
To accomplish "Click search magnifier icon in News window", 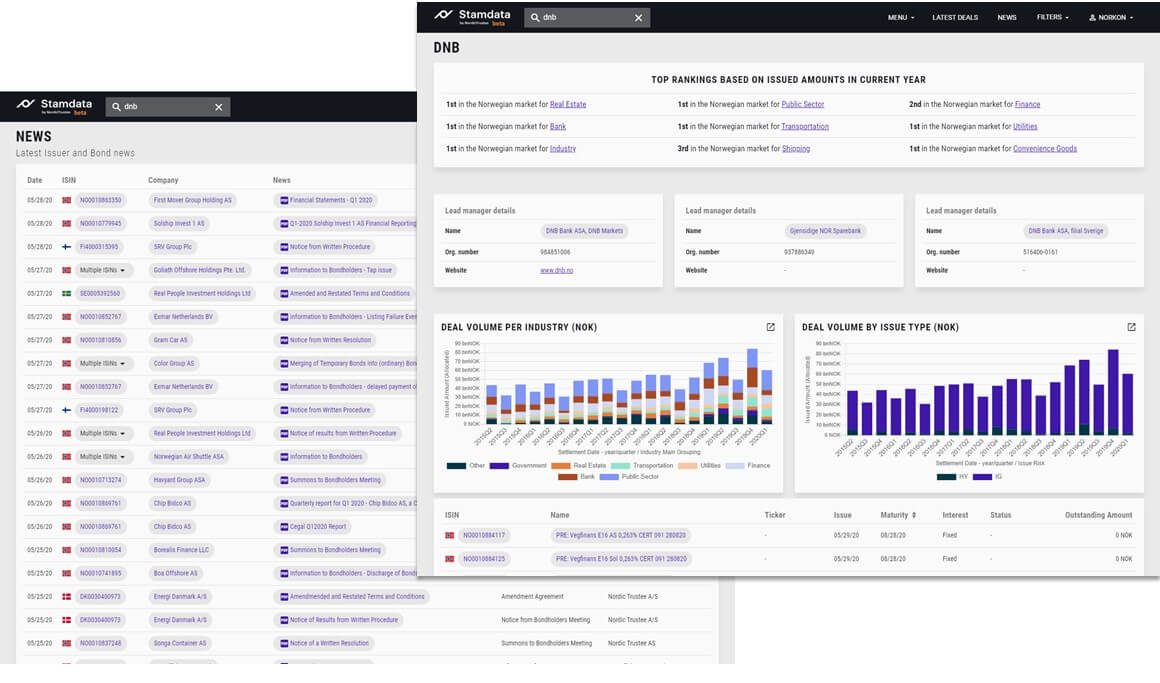I will coord(116,107).
